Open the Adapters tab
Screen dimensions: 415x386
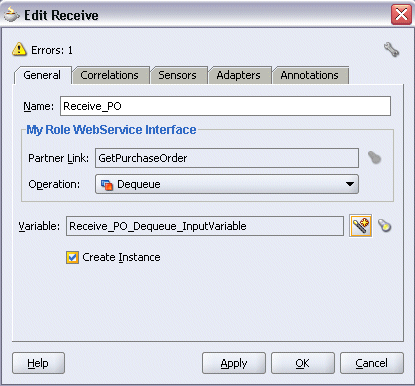pos(239,75)
